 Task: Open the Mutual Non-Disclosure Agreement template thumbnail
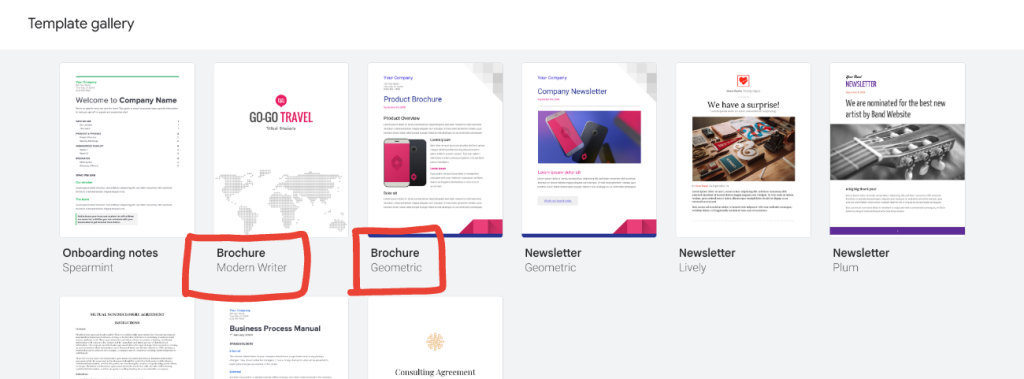point(127,338)
